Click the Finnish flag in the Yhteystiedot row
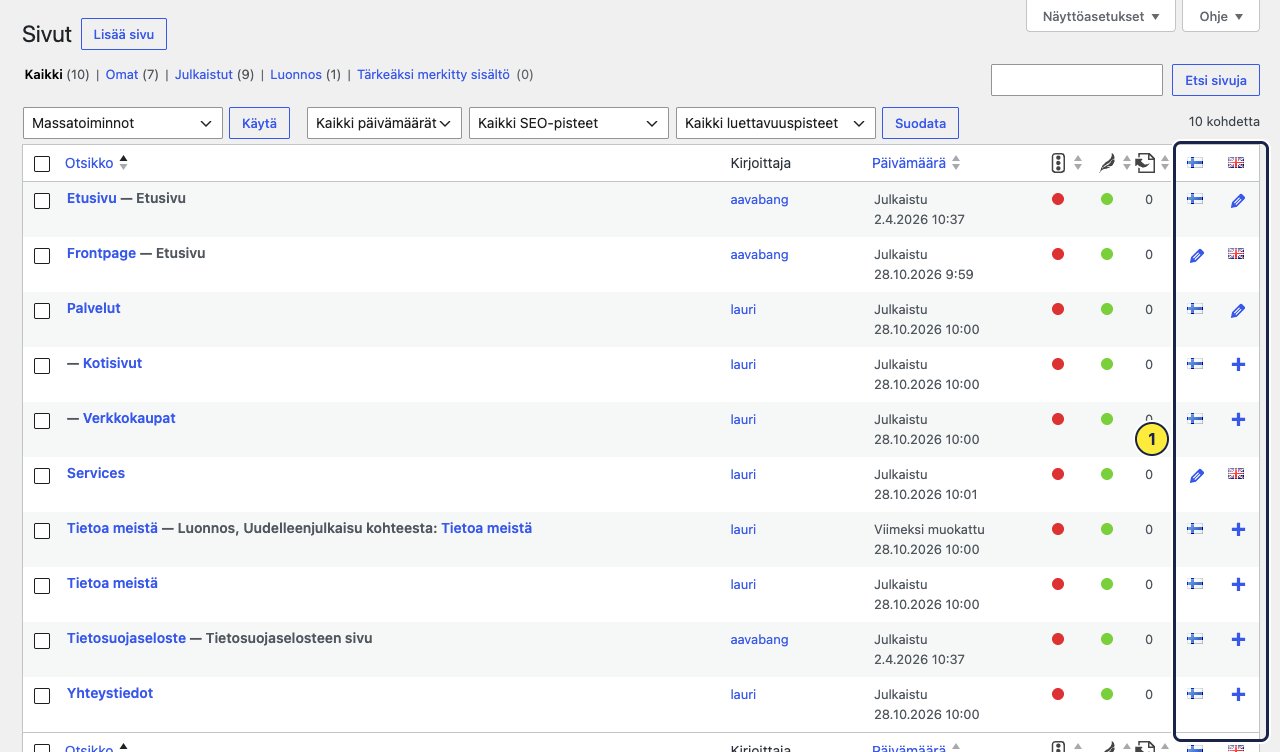The image size is (1280, 752). pos(1195,694)
